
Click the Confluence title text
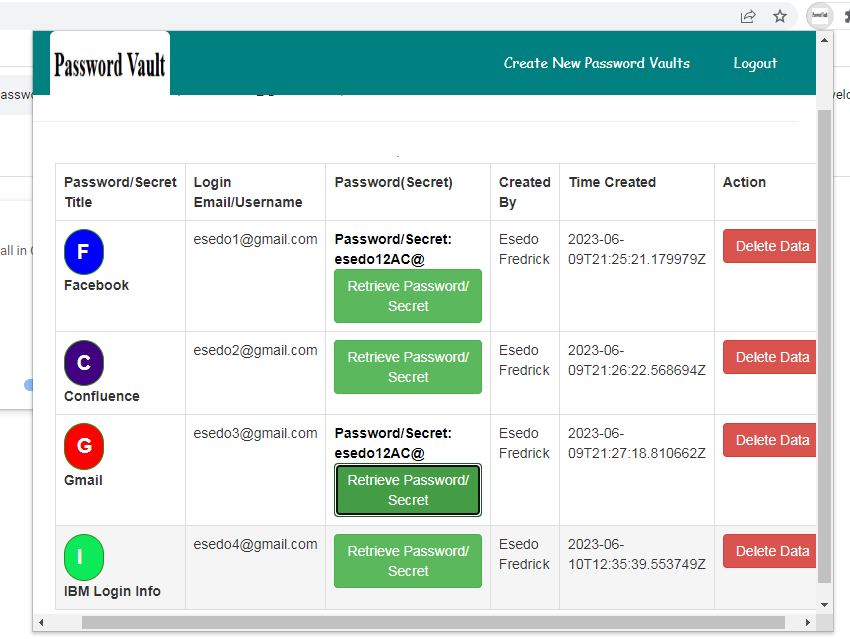tap(102, 397)
